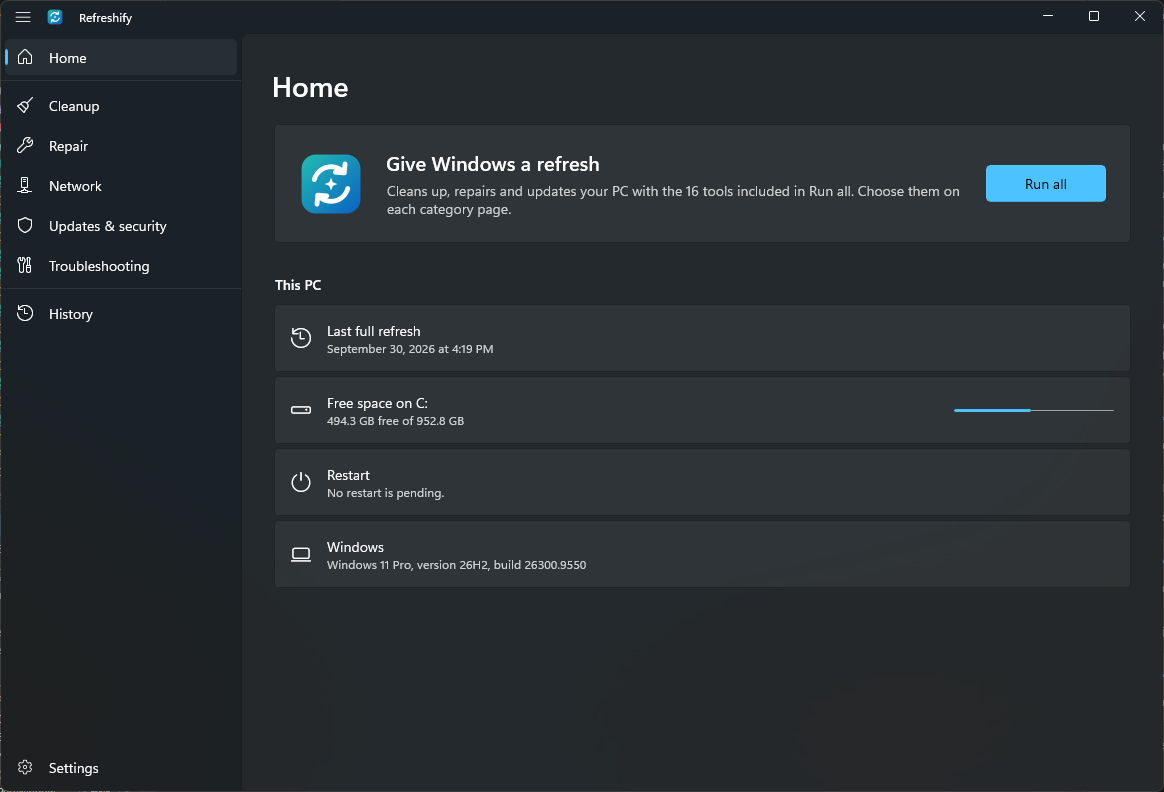
Task: Click 'Give Windows a refresh' heading
Action: point(493,164)
